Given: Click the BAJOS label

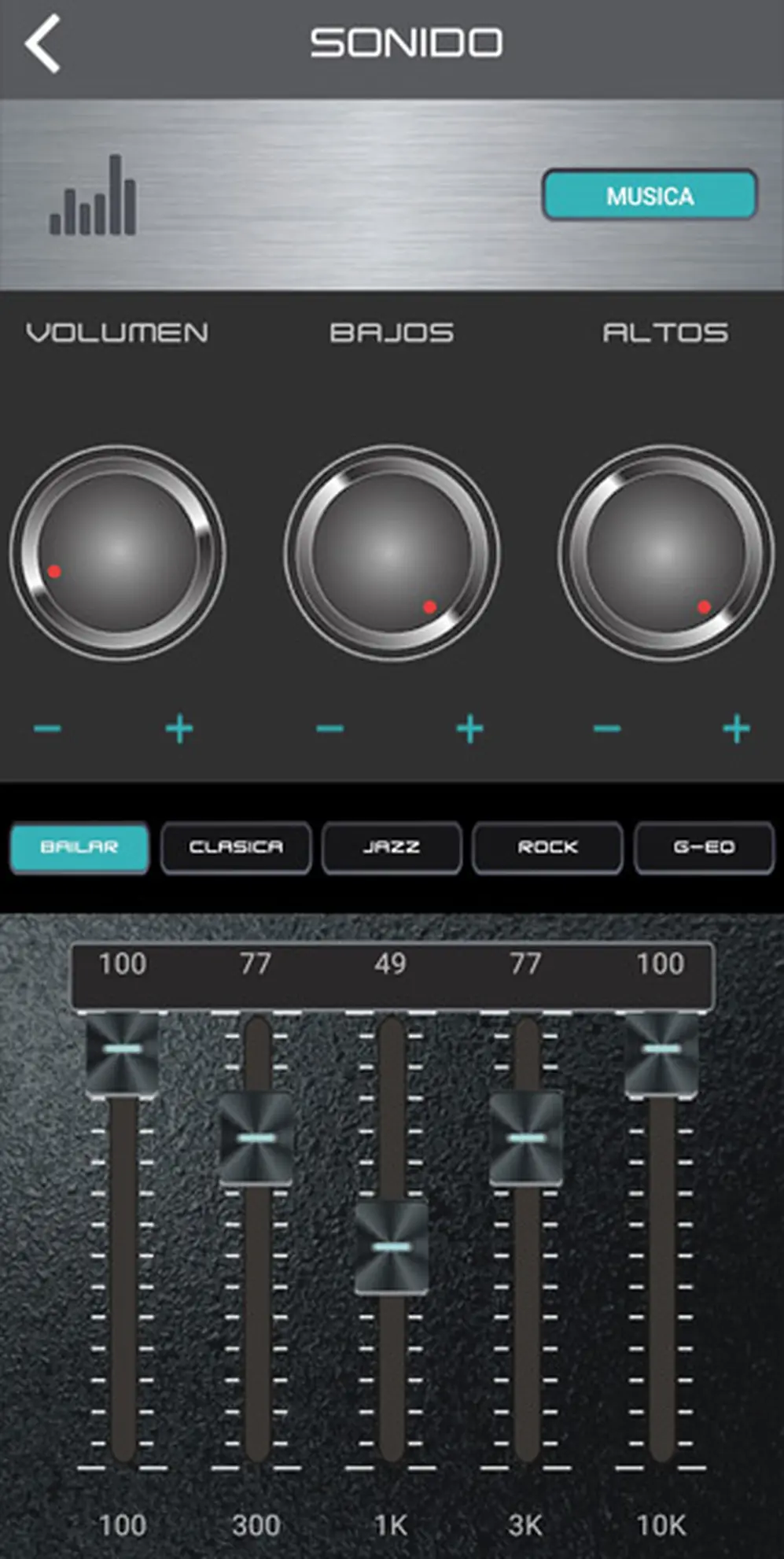Looking at the screenshot, I should click(392, 332).
